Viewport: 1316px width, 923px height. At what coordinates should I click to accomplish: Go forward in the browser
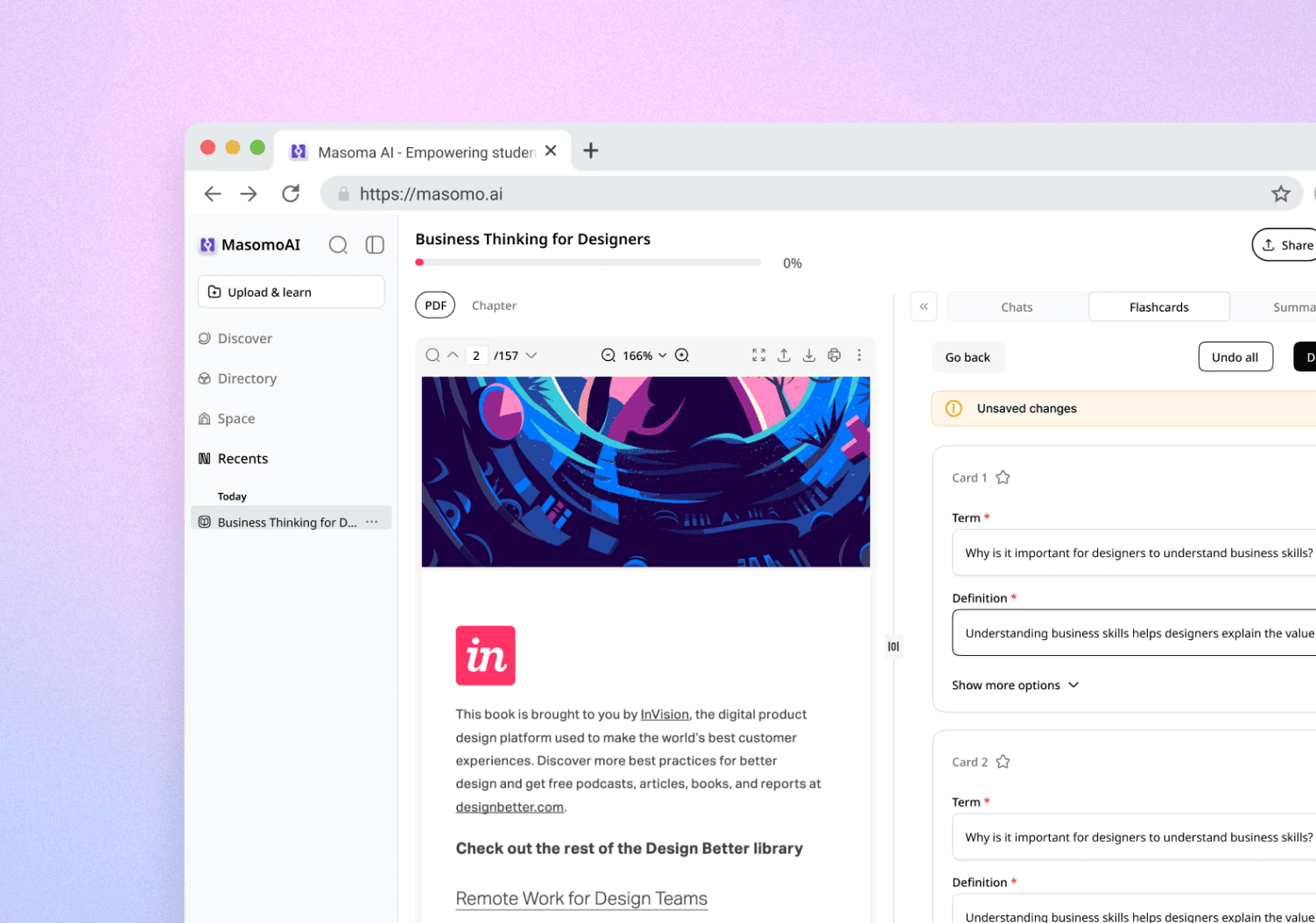249,194
